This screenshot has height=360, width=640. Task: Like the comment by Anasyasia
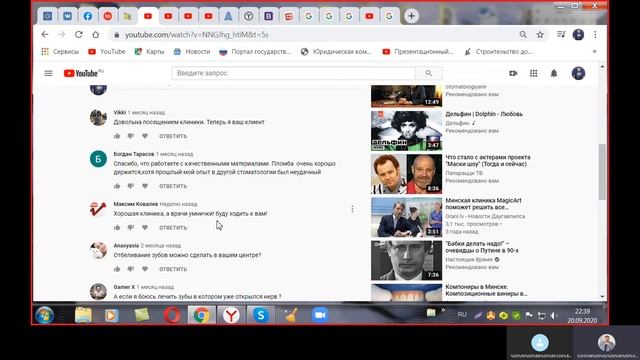(x=117, y=269)
